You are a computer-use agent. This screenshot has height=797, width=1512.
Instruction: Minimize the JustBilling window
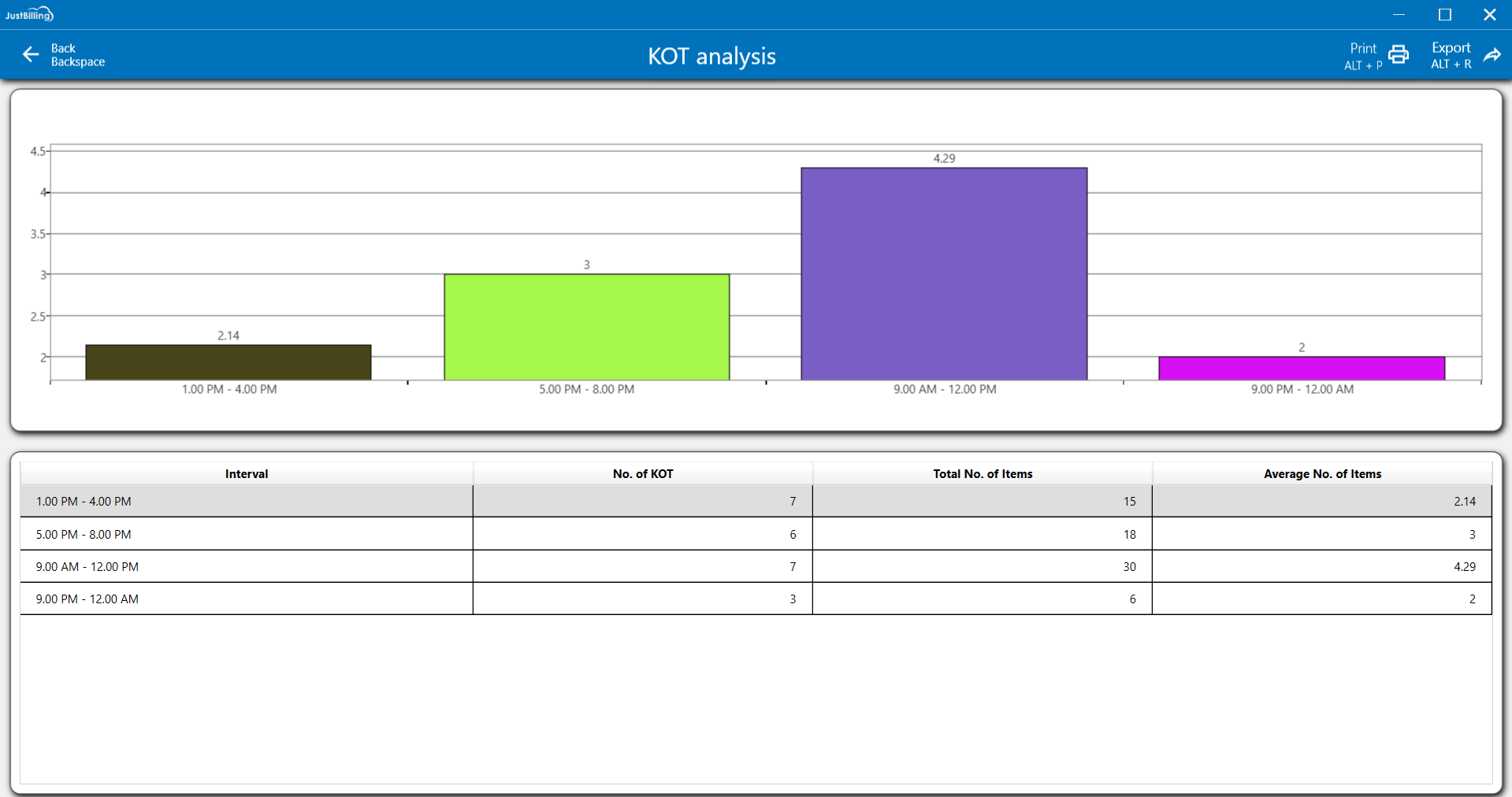point(1399,14)
